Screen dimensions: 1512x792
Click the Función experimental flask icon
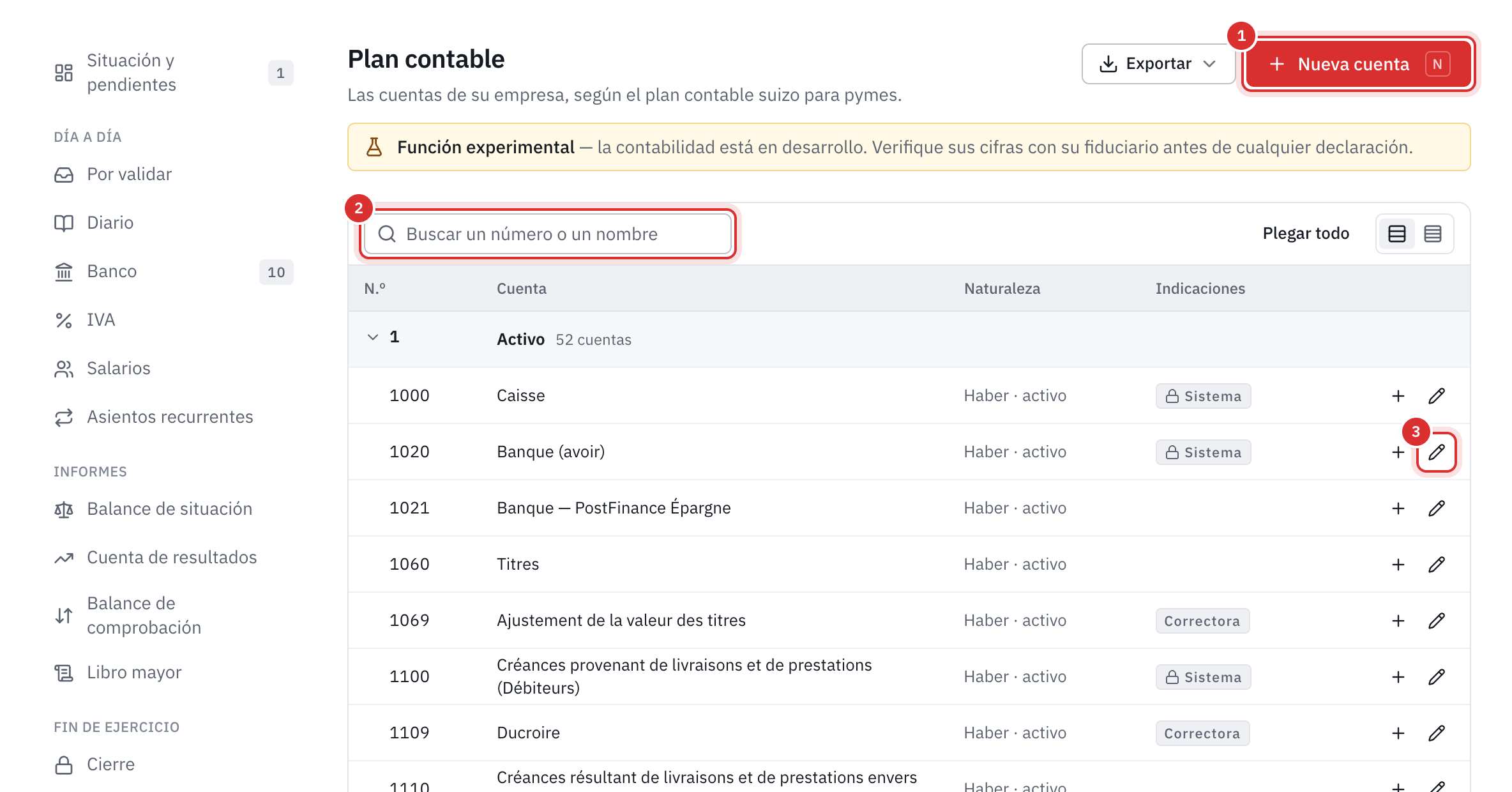coord(374,147)
